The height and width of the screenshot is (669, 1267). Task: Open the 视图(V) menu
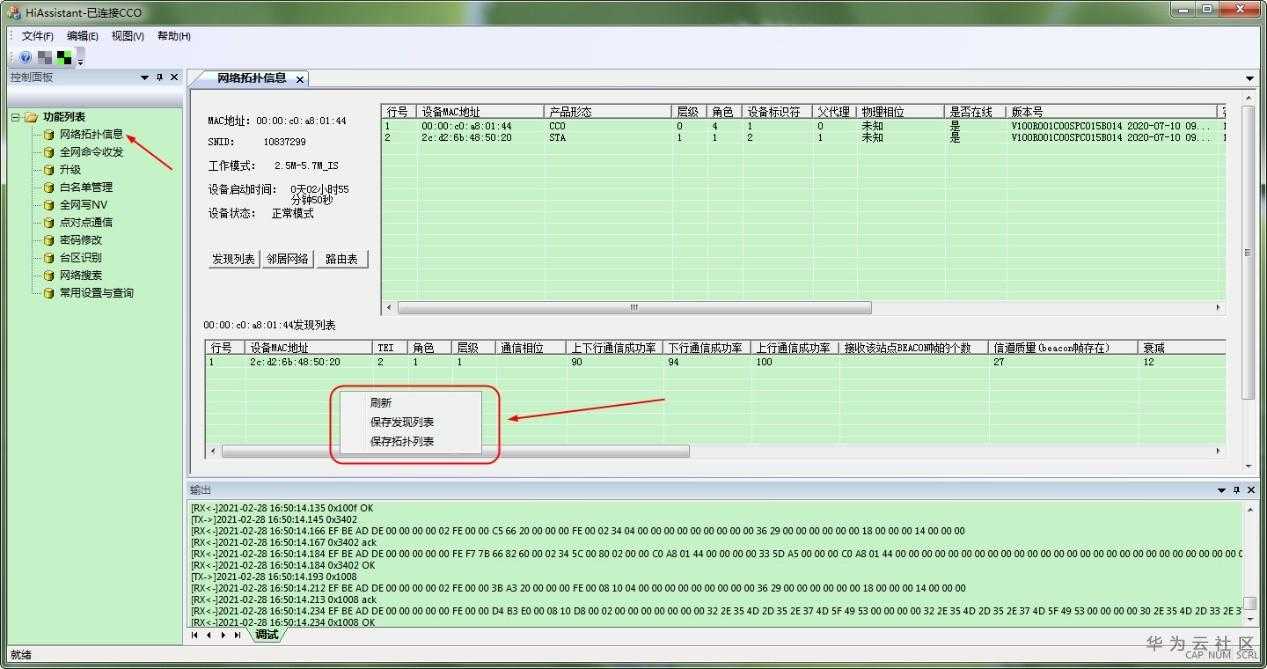[x=127, y=36]
